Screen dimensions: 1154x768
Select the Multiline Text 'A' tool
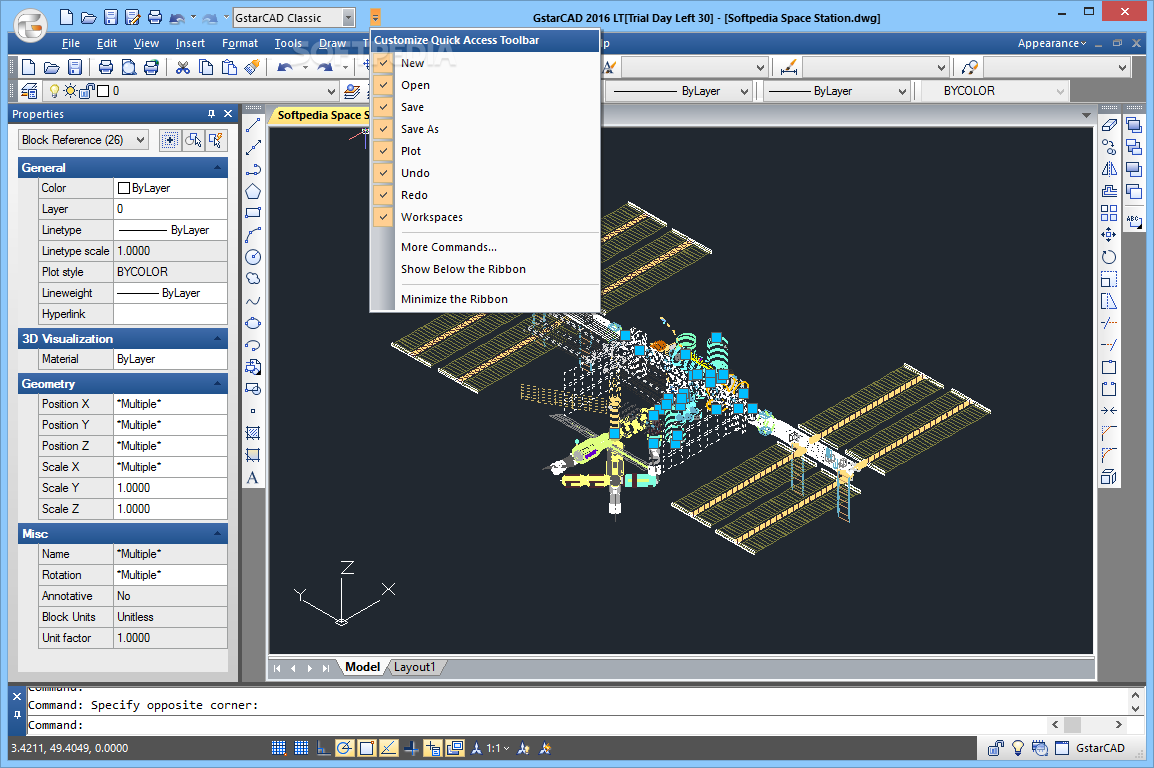click(252, 477)
